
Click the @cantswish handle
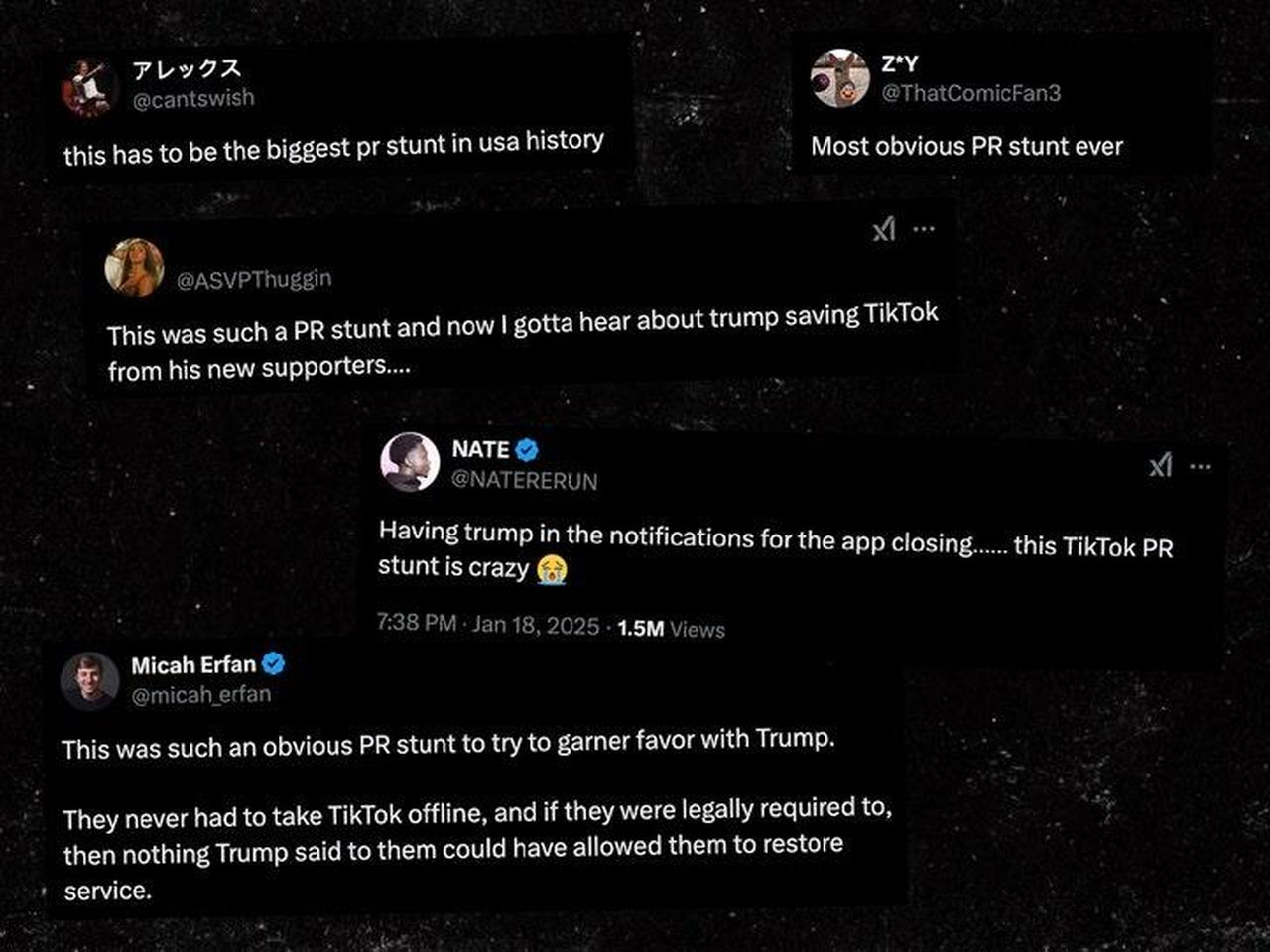193,98
